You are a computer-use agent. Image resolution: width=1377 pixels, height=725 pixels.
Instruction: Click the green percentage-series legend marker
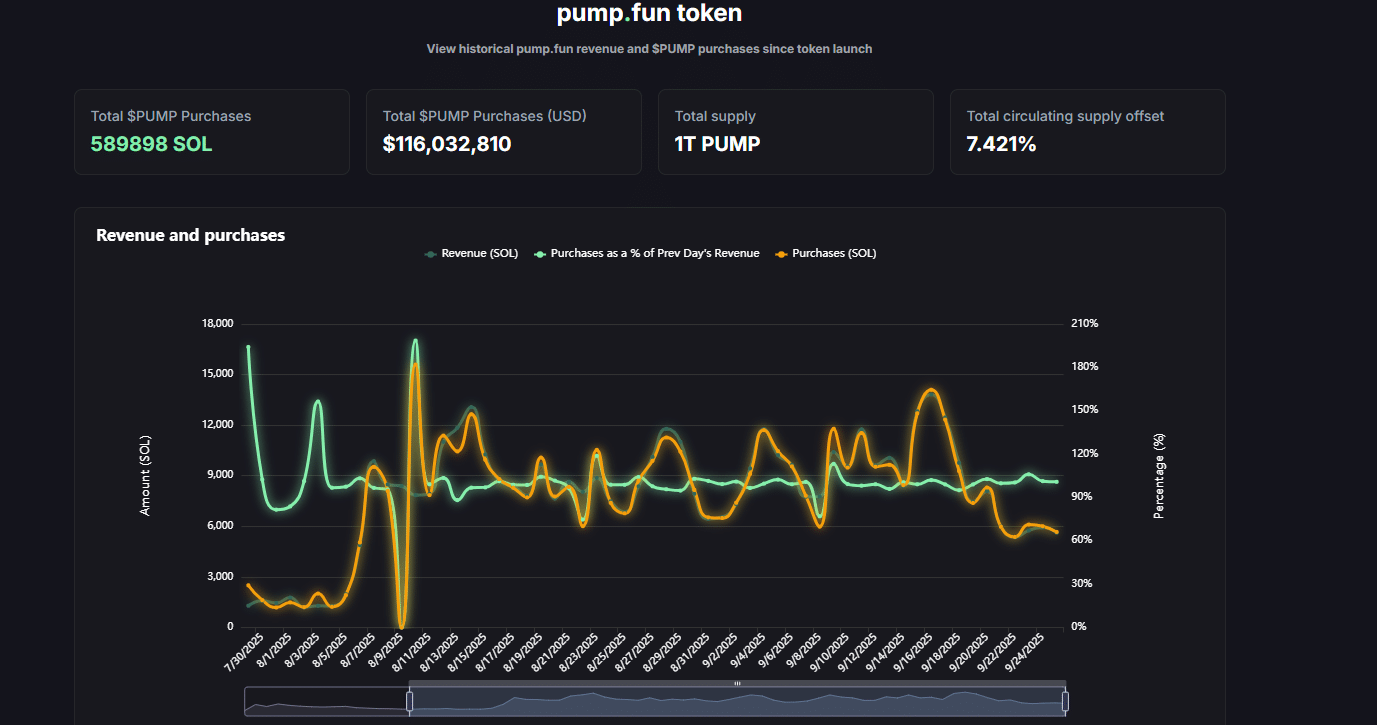pos(538,253)
